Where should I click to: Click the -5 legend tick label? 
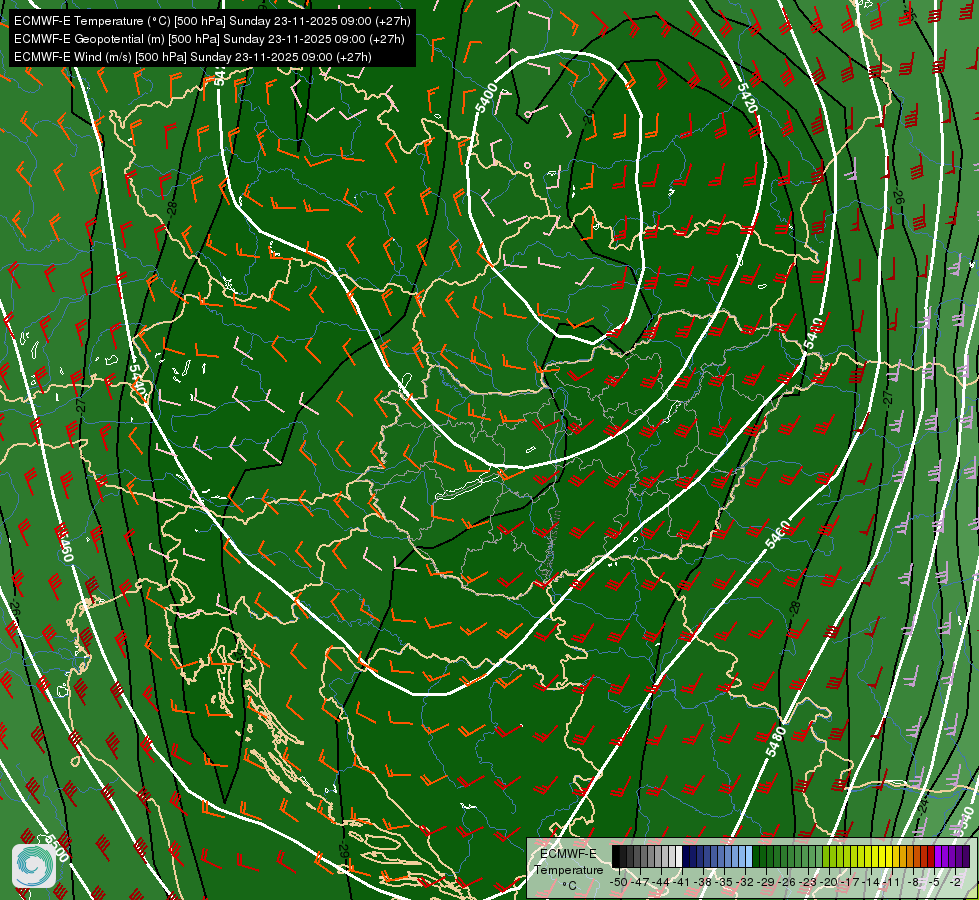tap(934, 882)
